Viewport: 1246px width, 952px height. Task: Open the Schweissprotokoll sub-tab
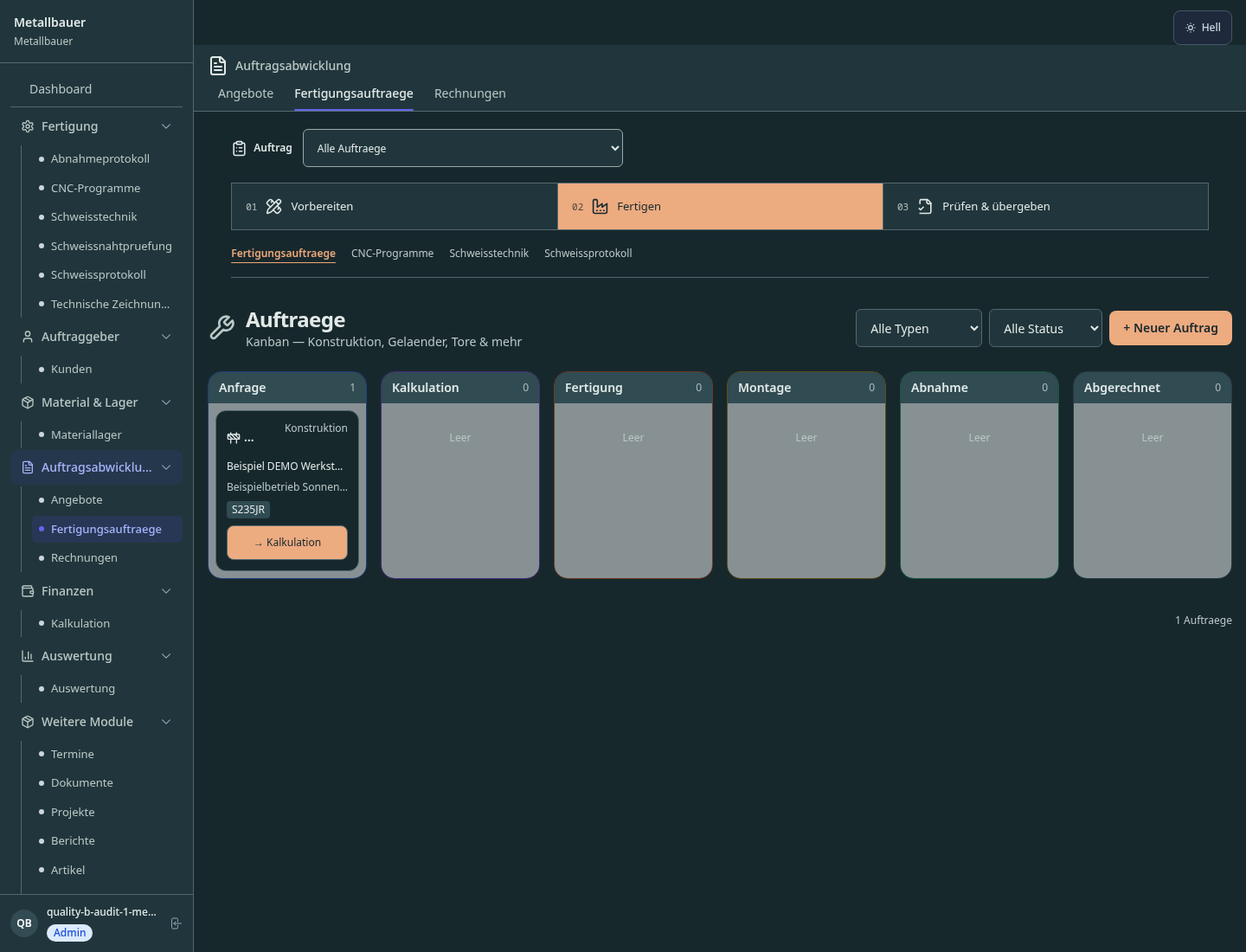click(588, 254)
